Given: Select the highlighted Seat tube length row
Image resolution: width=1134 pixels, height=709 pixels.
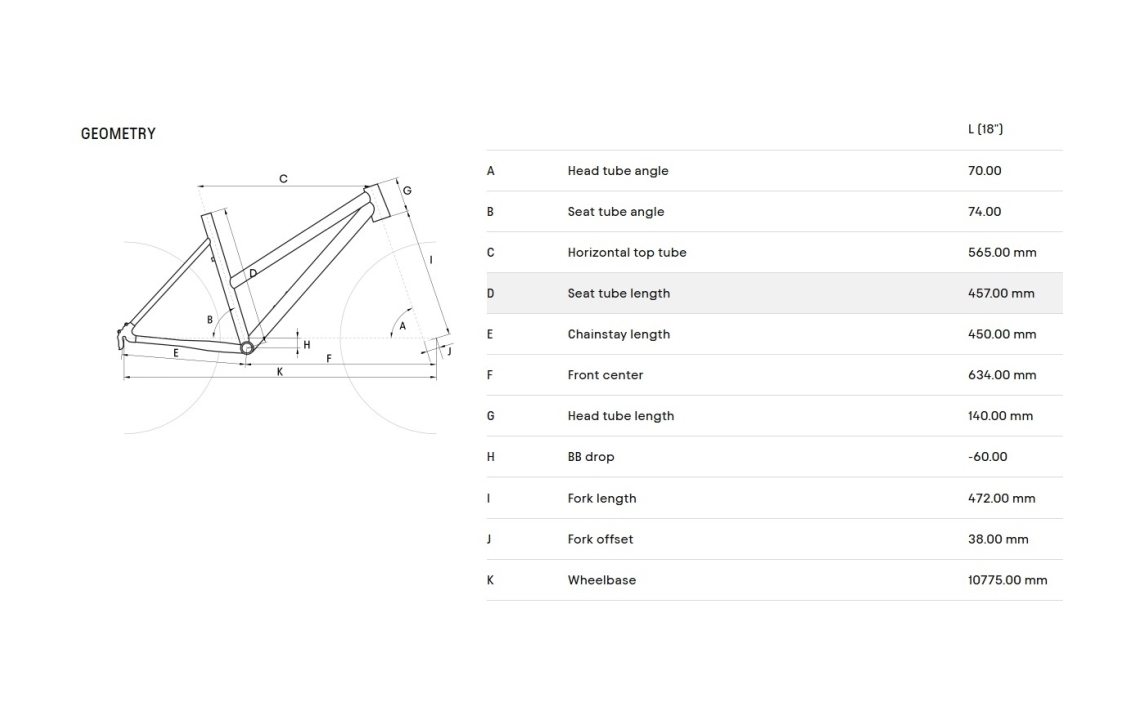Looking at the screenshot, I should 775,293.
